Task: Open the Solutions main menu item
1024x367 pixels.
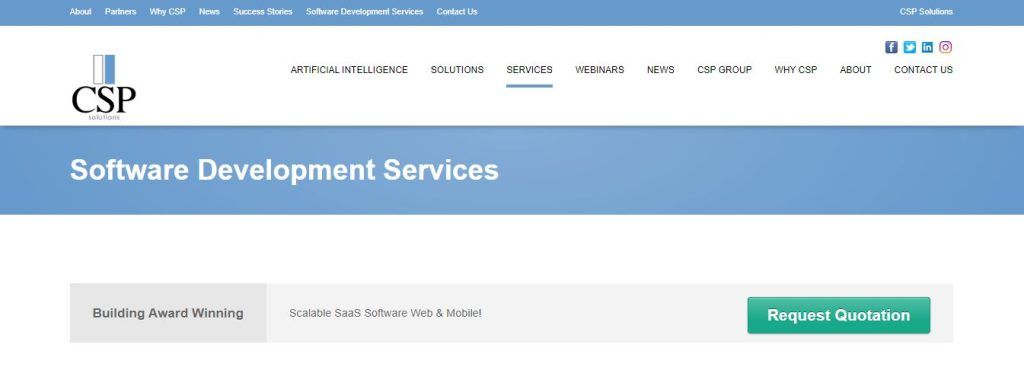Action: [457, 70]
